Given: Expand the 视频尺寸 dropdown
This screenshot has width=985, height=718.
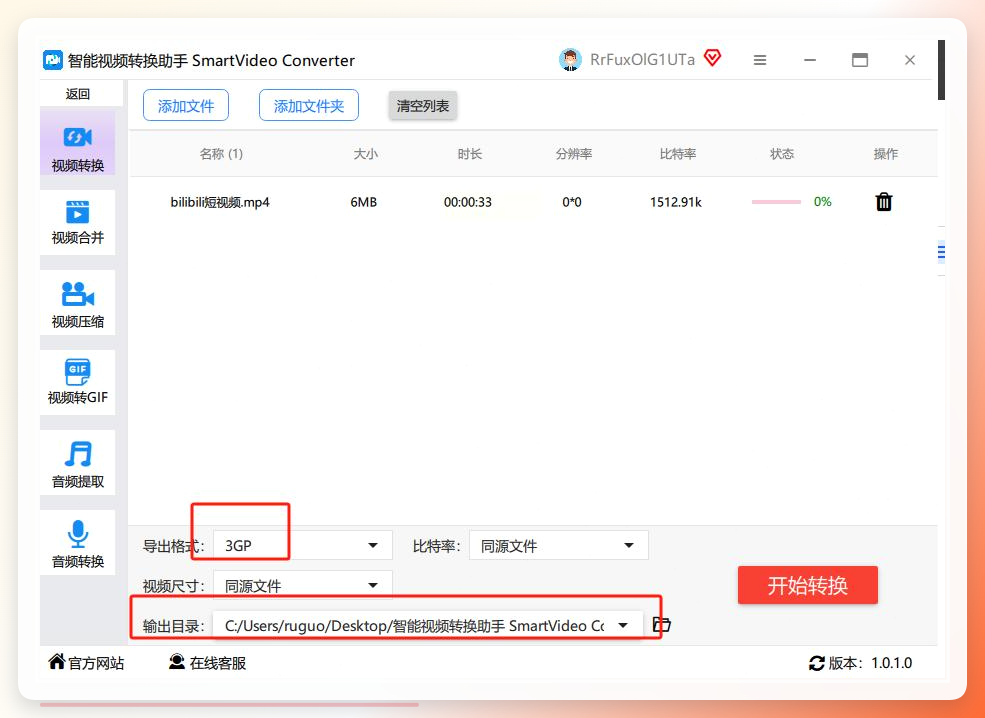Looking at the screenshot, I should tap(303, 585).
